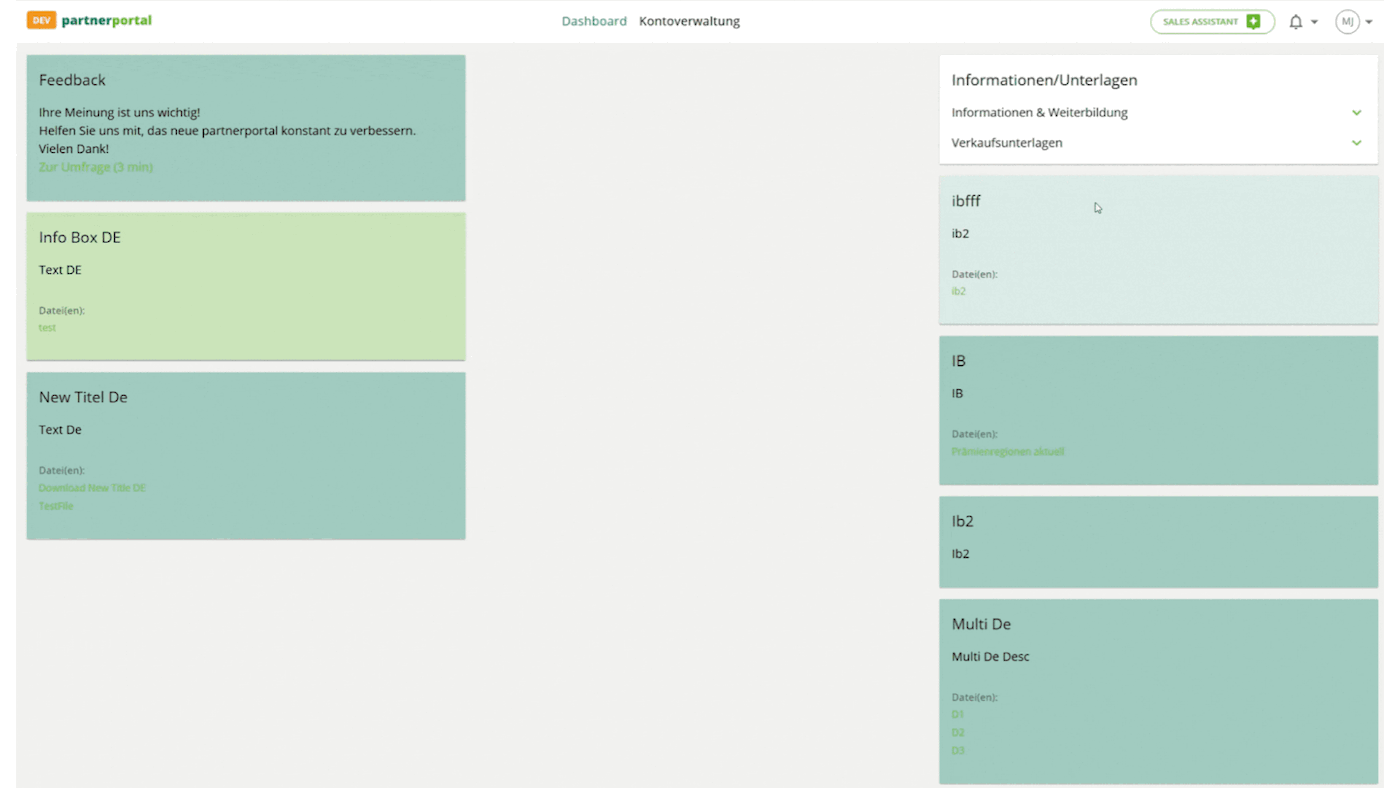Open the dropdown caret next to the bell
This screenshot has width=1400, height=788.
1314,22
